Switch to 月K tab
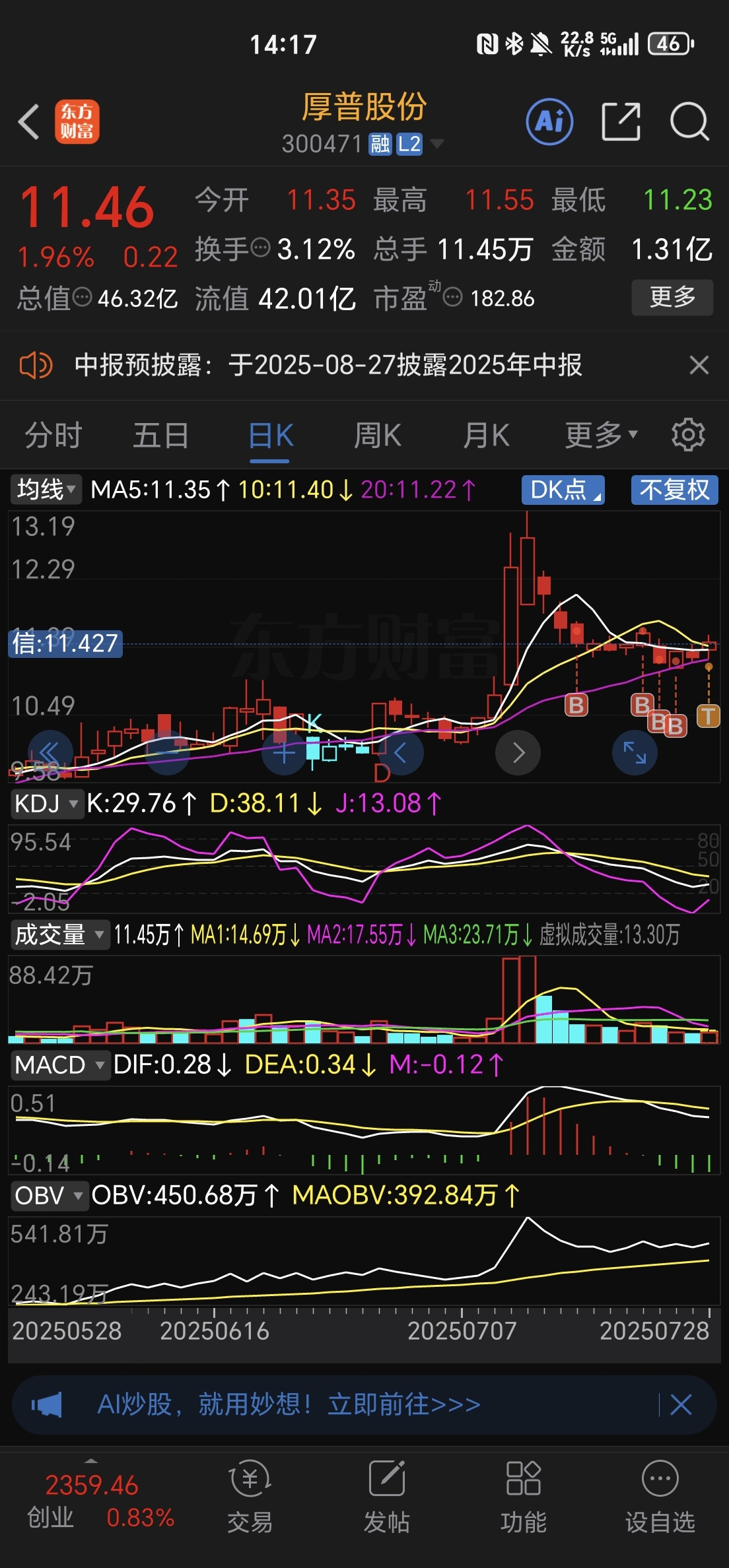 (x=486, y=435)
